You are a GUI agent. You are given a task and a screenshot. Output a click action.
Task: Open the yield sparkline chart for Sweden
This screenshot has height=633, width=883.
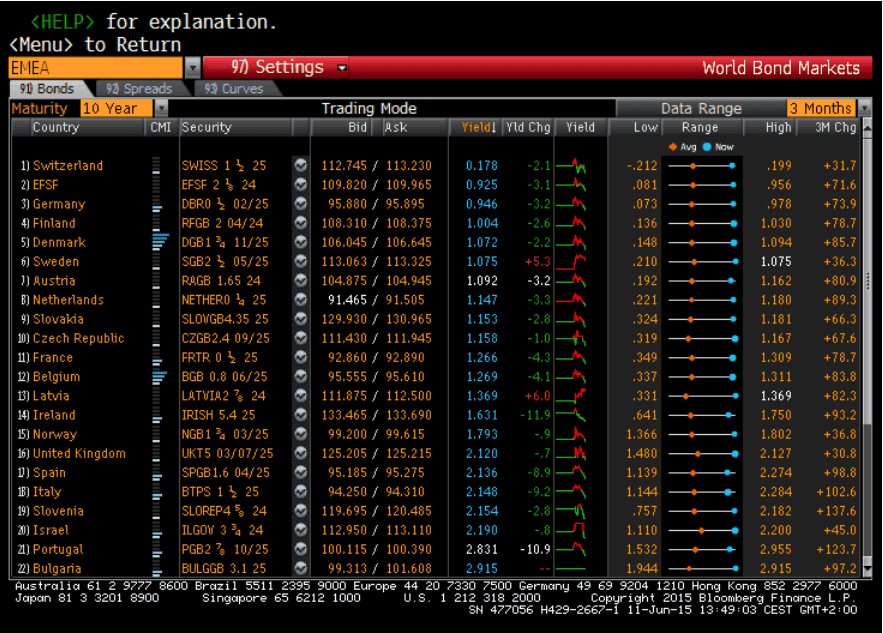[571, 262]
